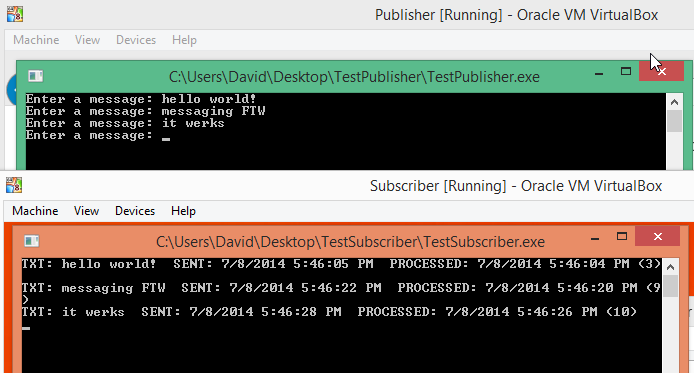Minimize the TestPublisher console window
694x373 pixels.
click(599, 73)
